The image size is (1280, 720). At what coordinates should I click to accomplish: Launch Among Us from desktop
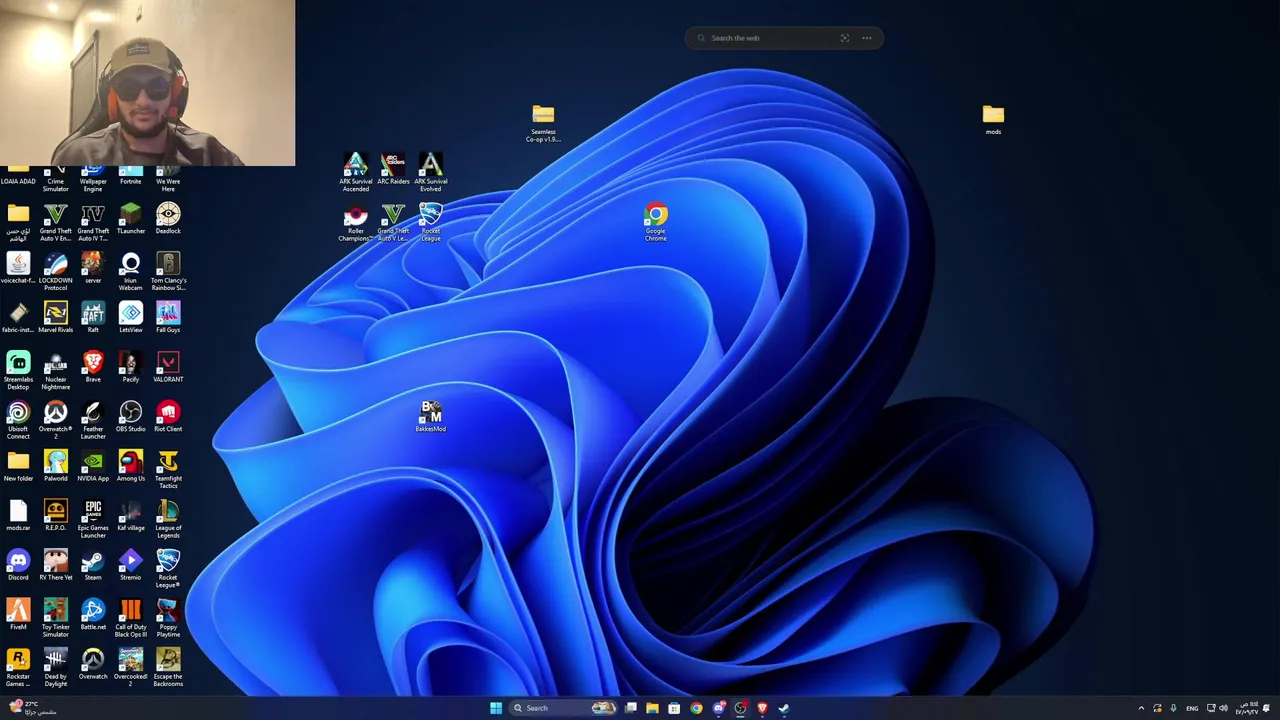[x=130, y=466]
